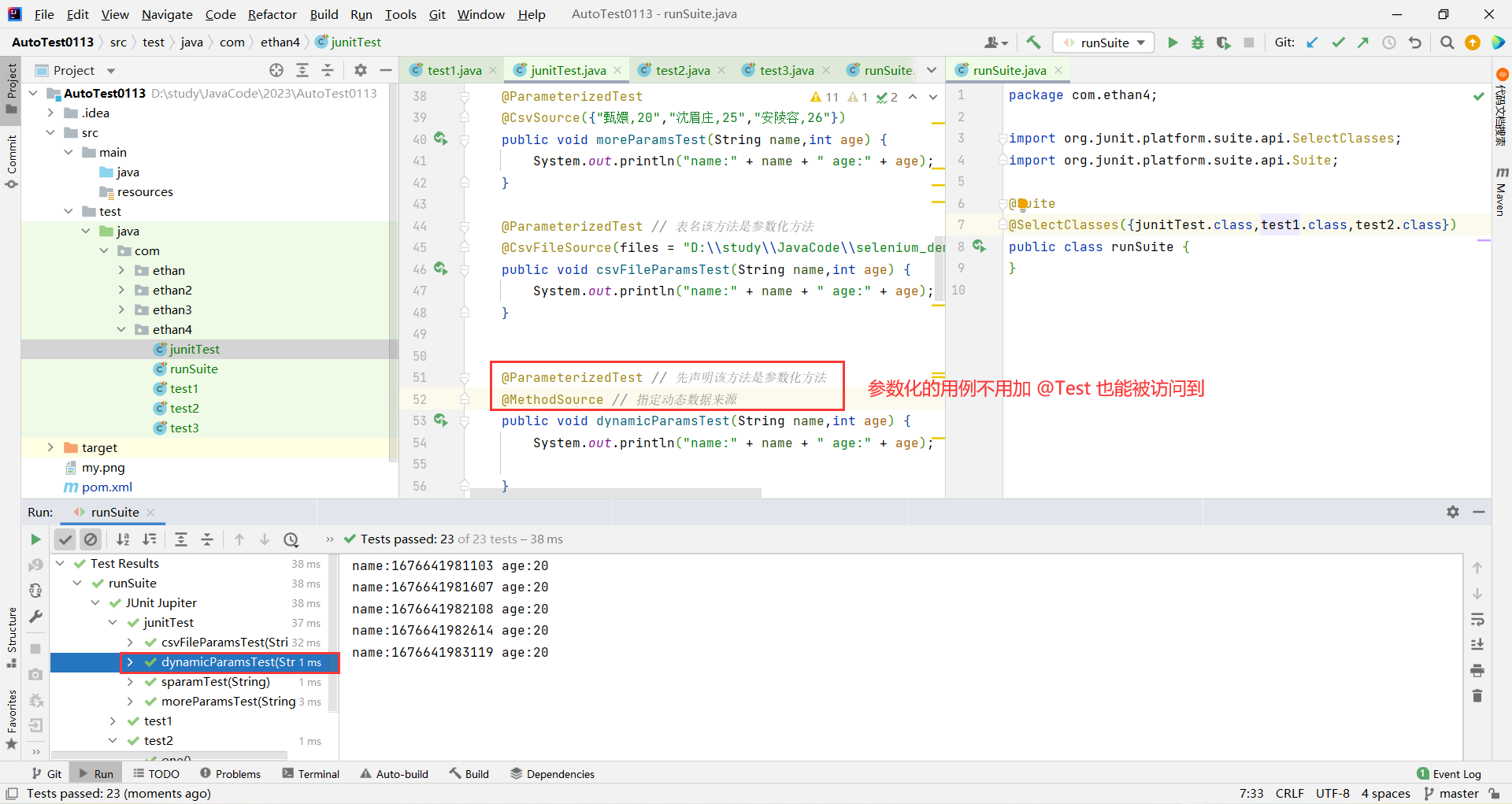Show Git history with the clock icon

1389,43
